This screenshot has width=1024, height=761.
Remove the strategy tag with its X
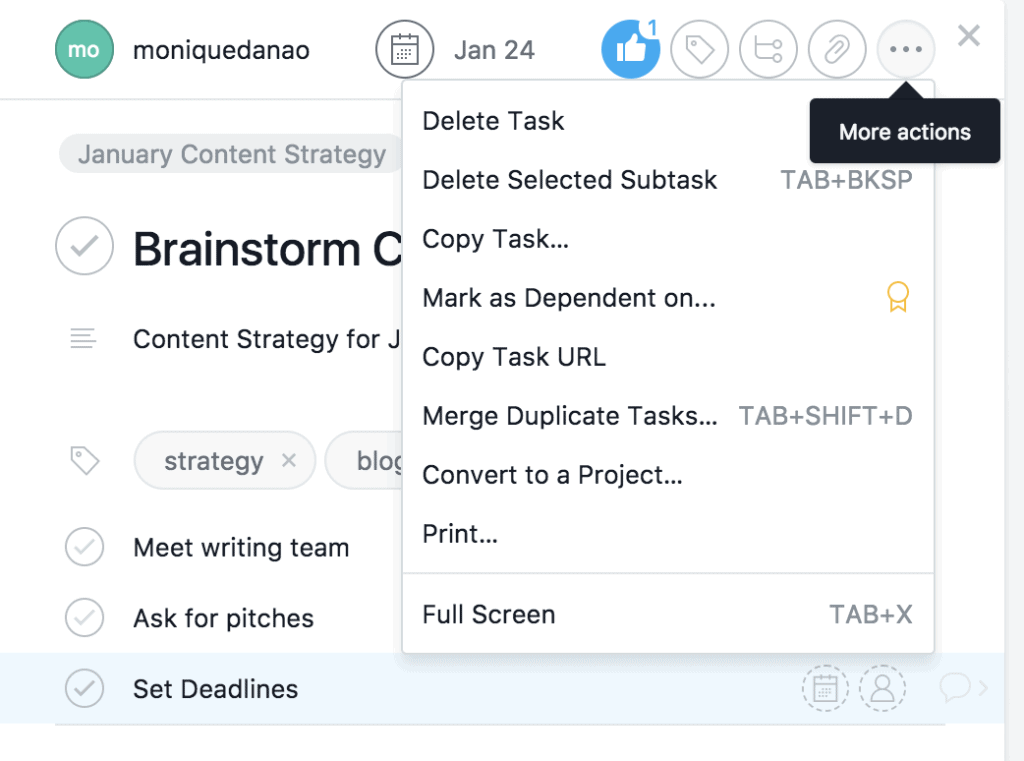tap(288, 460)
